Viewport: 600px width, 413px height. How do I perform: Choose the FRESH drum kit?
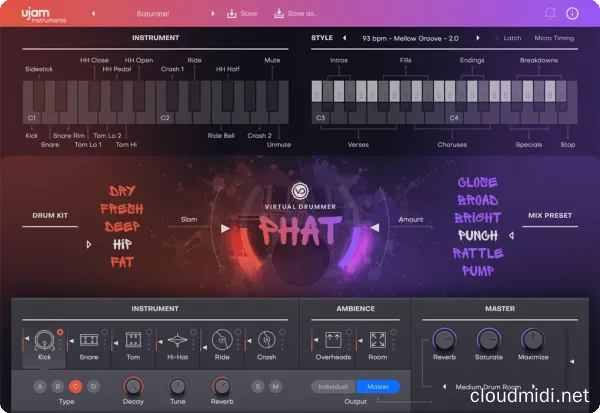pyautogui.click(x=122, y=209)
